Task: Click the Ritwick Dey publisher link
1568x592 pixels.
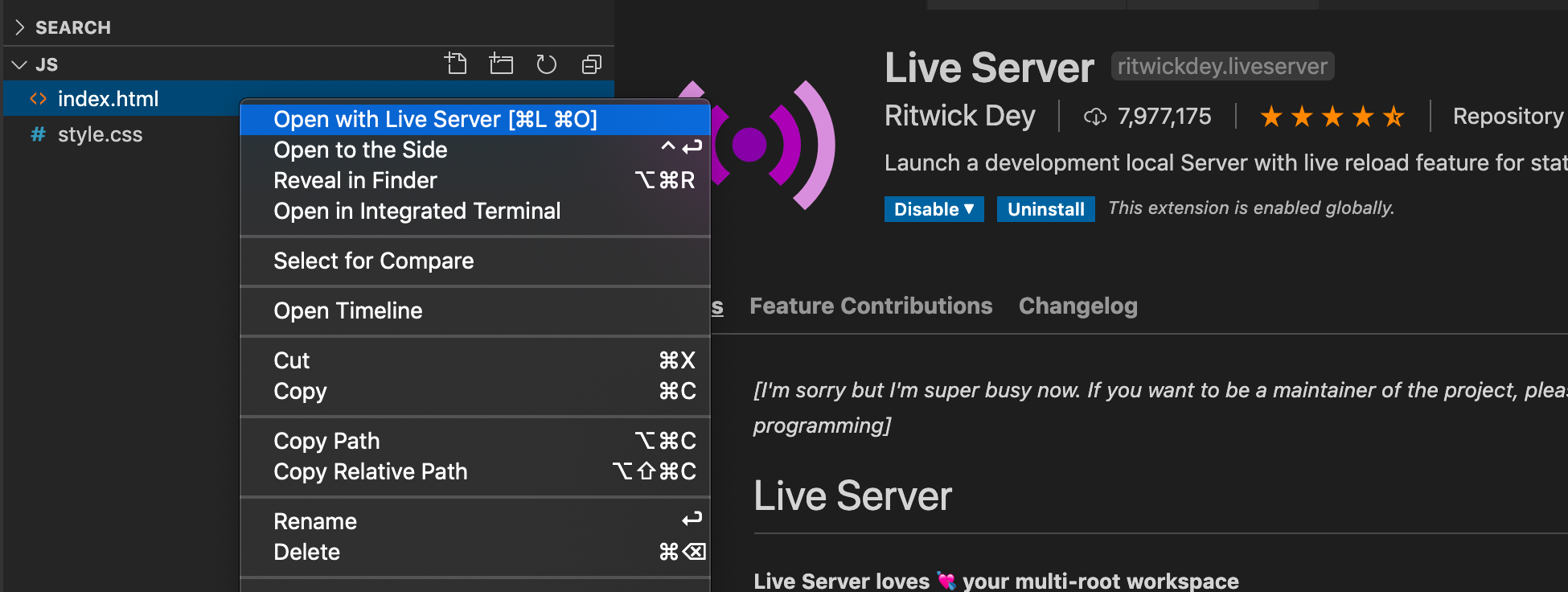Action: [x=960, y=116]
